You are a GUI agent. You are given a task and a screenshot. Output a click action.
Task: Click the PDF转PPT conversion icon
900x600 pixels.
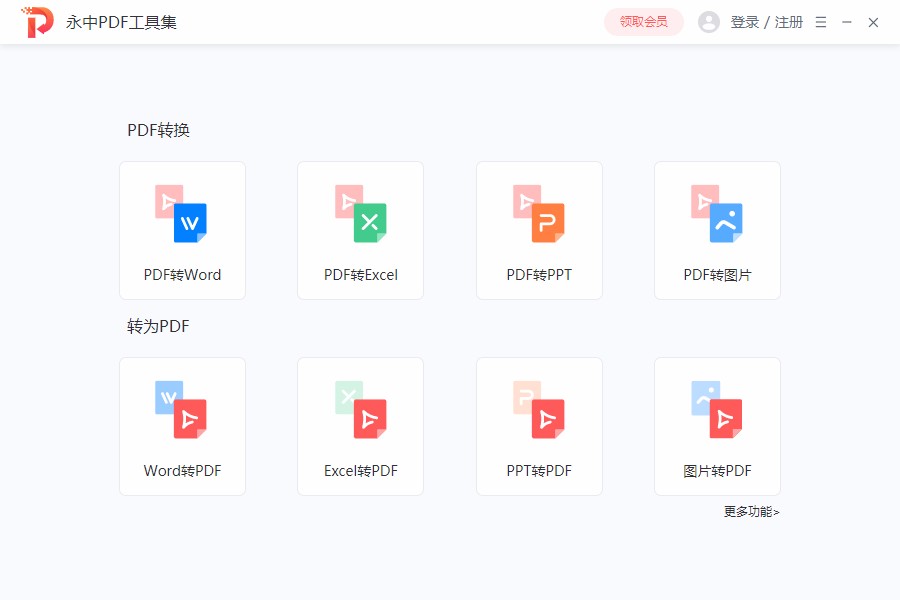pyautogui.click(x=539, y=213)
